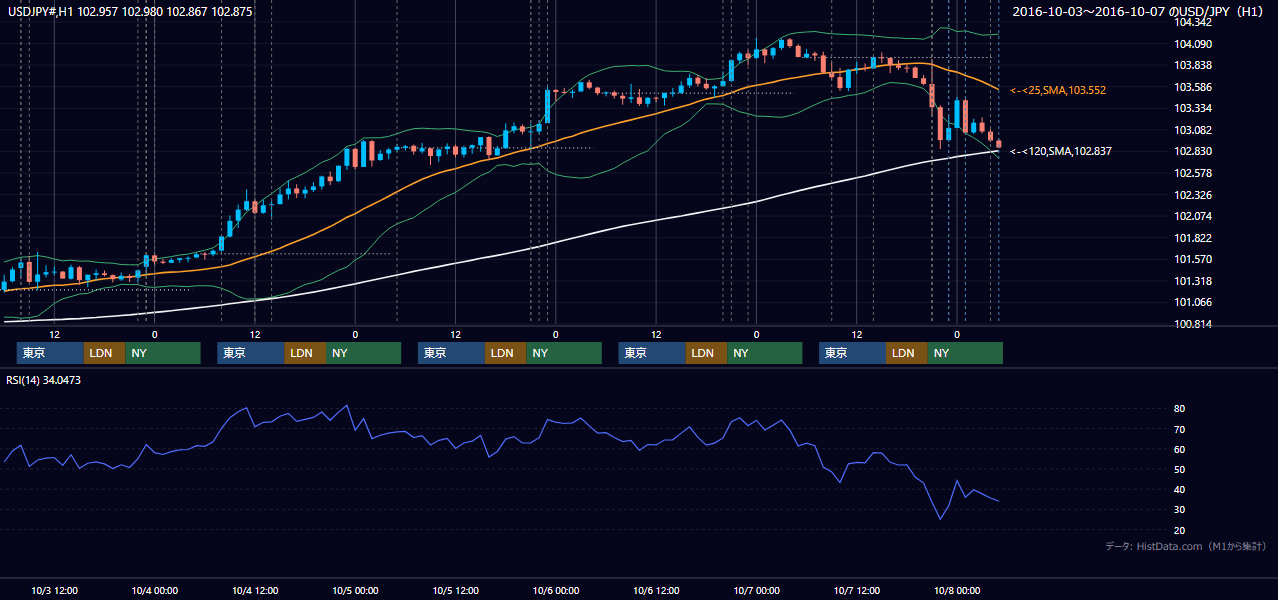Click price axis value 103.334

point(1194,108)
